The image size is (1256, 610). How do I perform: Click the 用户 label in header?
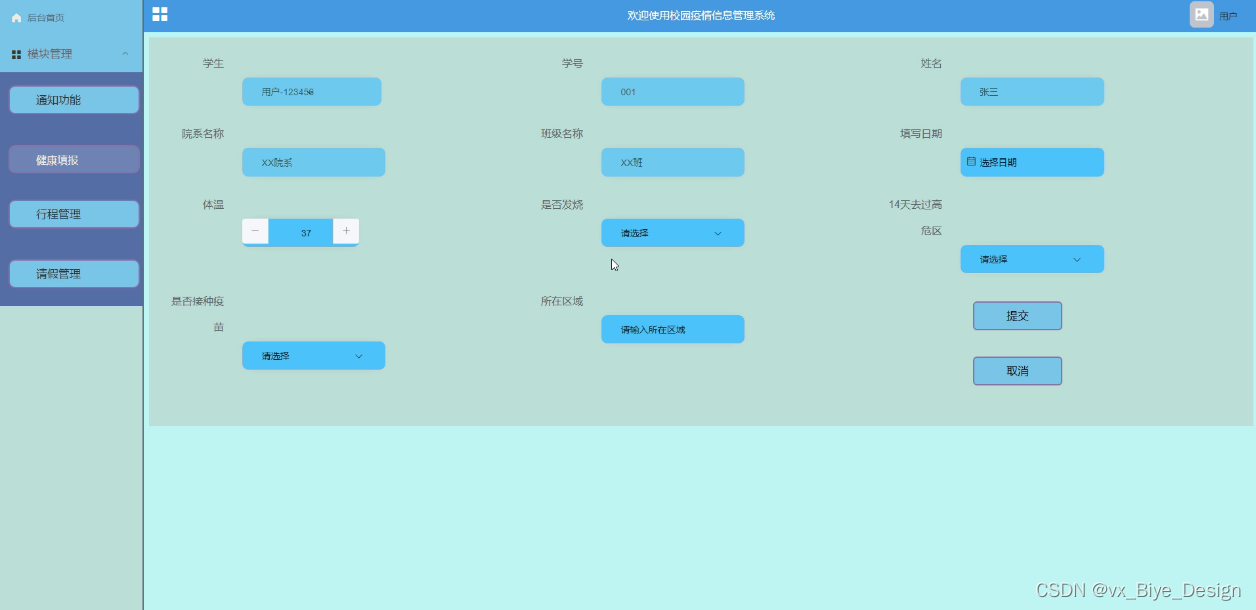[1228, 16]
